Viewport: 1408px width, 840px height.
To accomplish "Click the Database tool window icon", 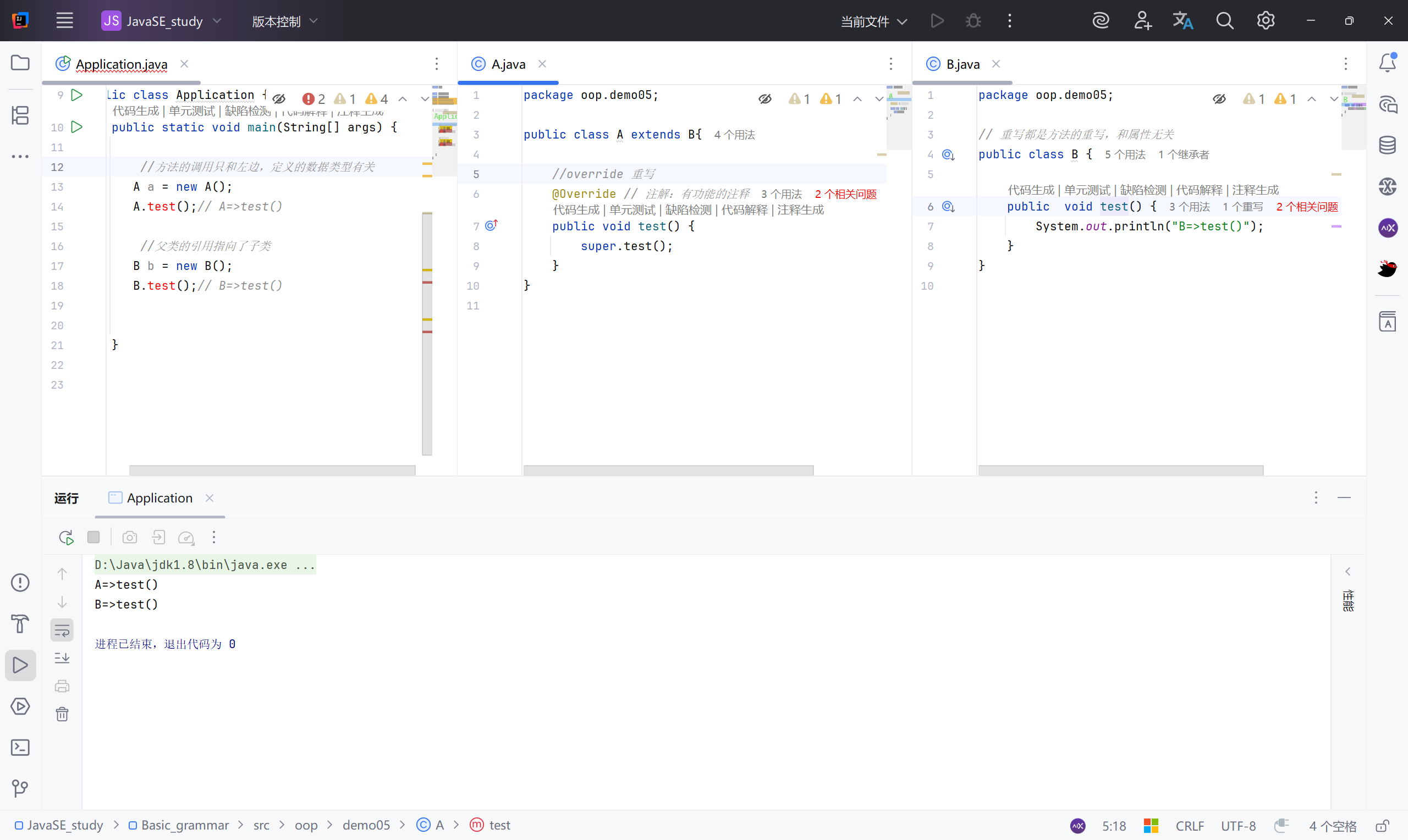I will tap(1387, 146).
